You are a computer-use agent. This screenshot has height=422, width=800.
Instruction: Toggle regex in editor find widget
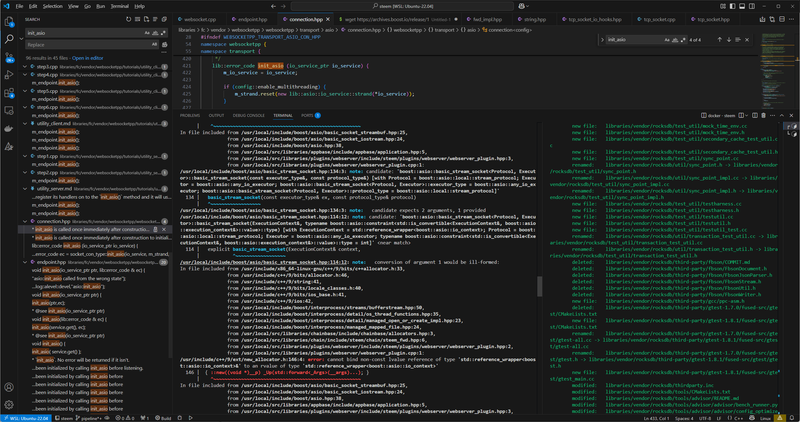(683, 39)
